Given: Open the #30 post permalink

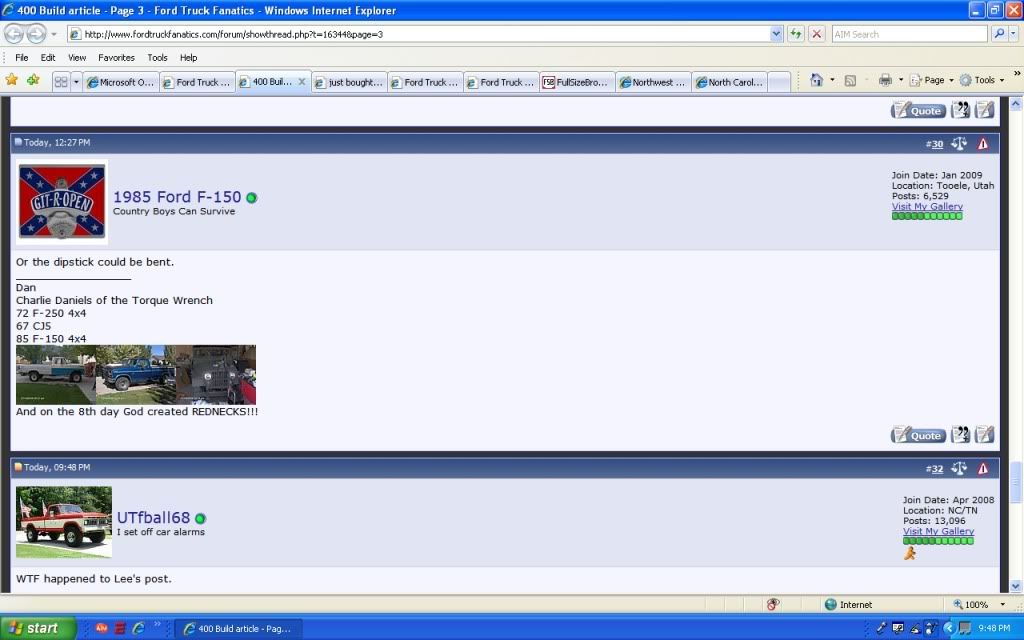Looking at the screenshot, I should point(937,144).
